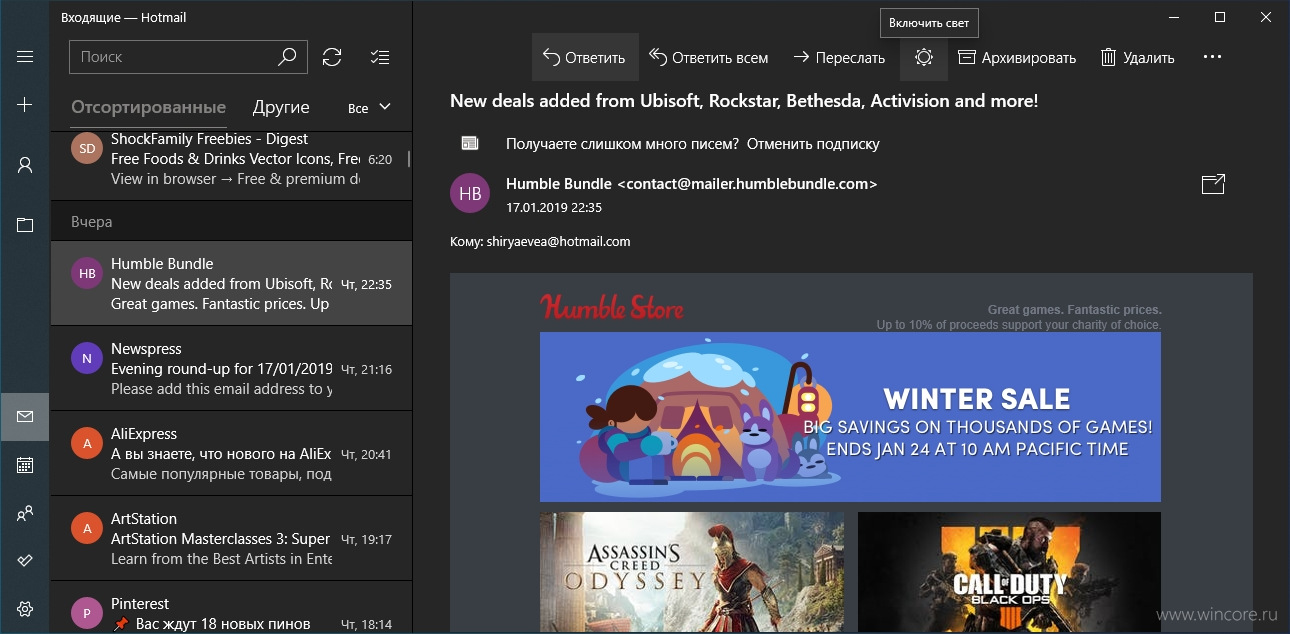Archive message with Архивировать
This screenshot has height=634, width=1290.
pyautogui.click(x=1017, y=57)
